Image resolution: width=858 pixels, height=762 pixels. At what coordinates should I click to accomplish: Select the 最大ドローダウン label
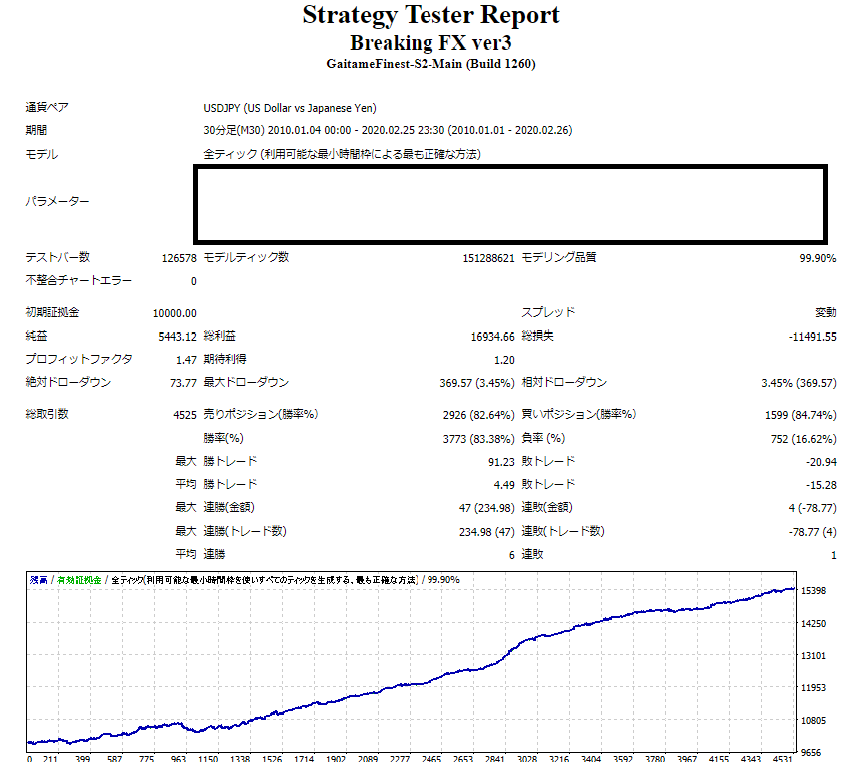click(246, 382)
